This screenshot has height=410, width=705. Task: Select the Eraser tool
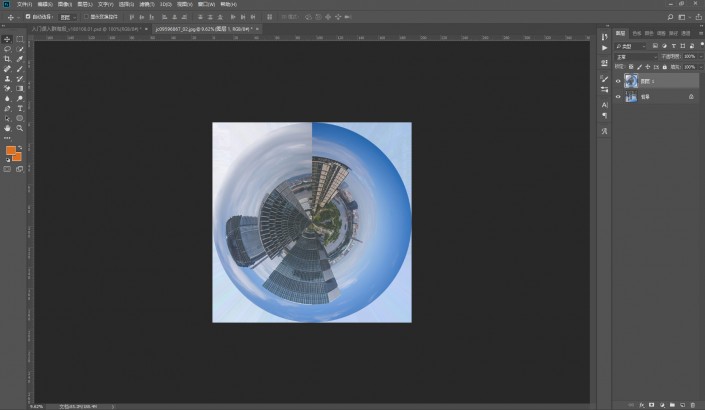[x=7, y=89]
